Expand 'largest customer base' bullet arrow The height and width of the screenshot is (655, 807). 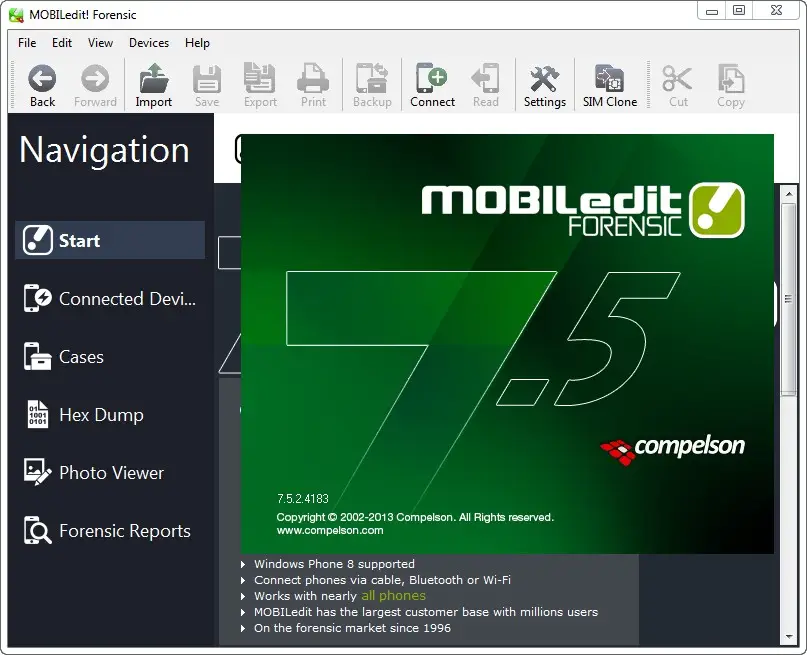tap(243, 612)
